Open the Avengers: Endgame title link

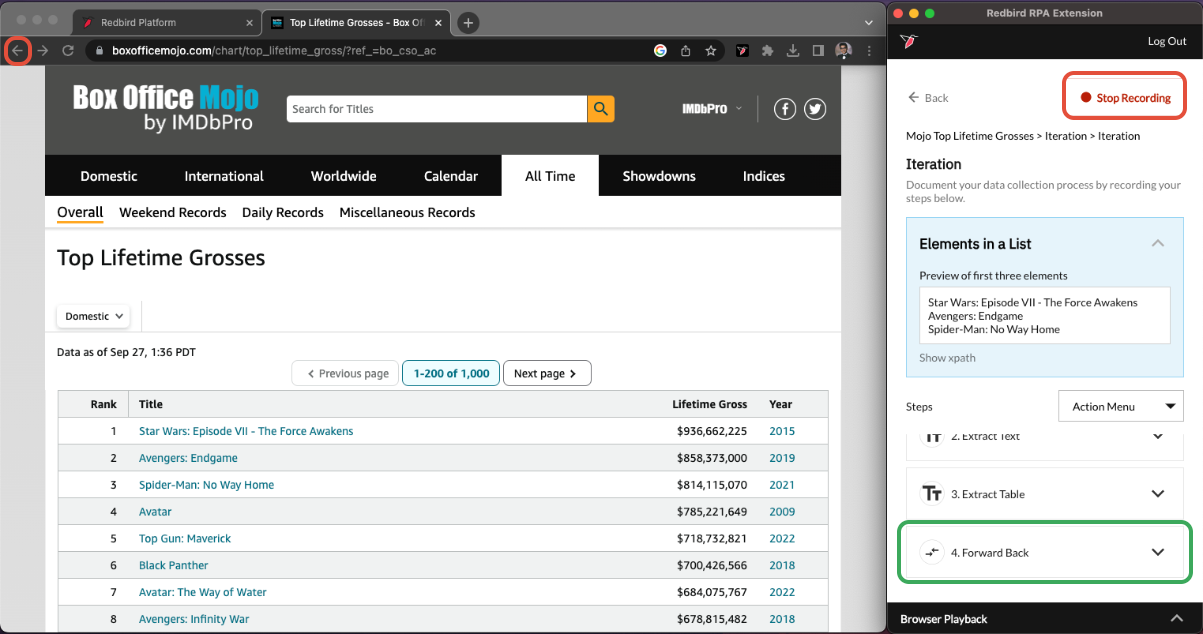(188, 458)
